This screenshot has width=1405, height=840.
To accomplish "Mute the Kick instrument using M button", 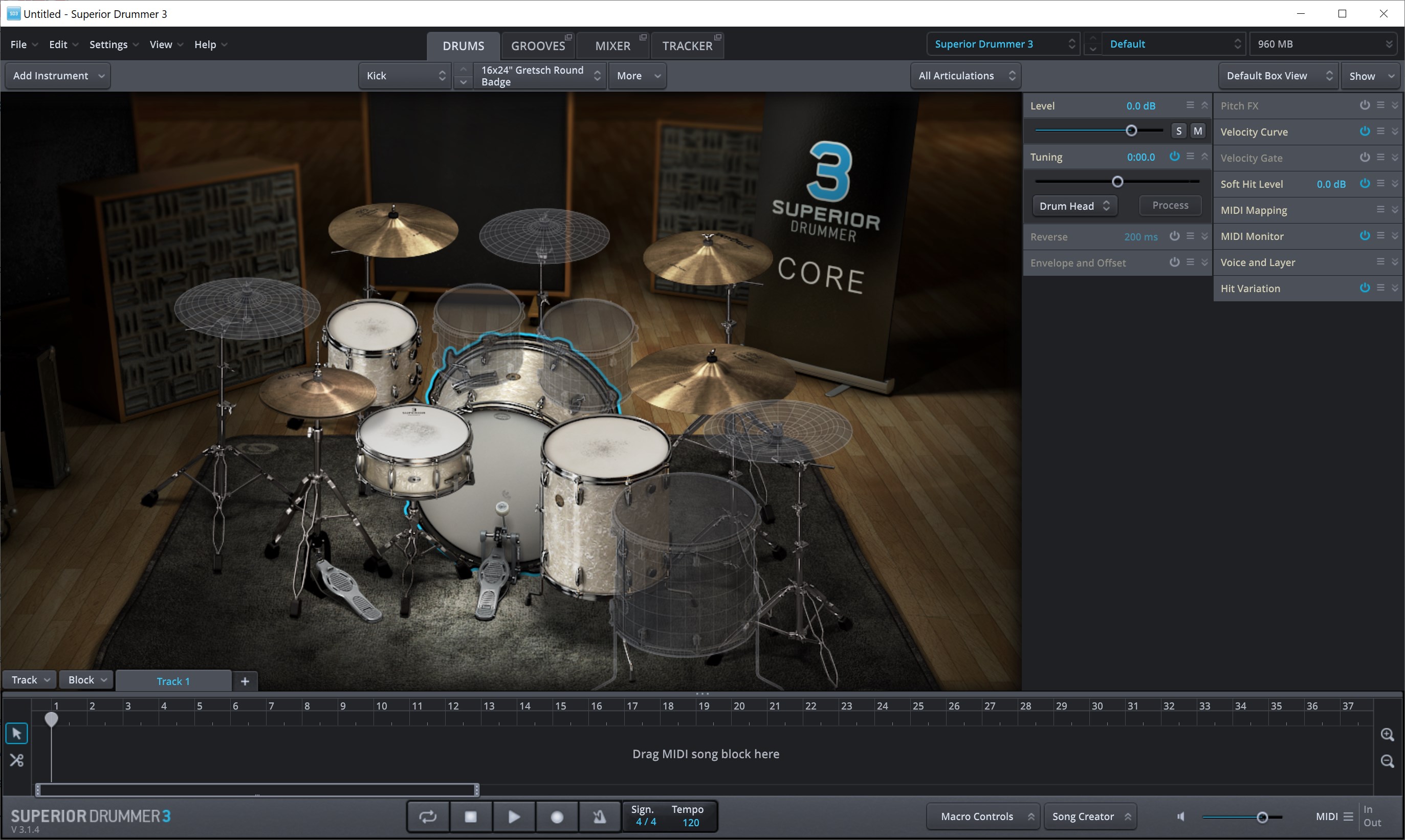I will click(x=1198, y=130).
